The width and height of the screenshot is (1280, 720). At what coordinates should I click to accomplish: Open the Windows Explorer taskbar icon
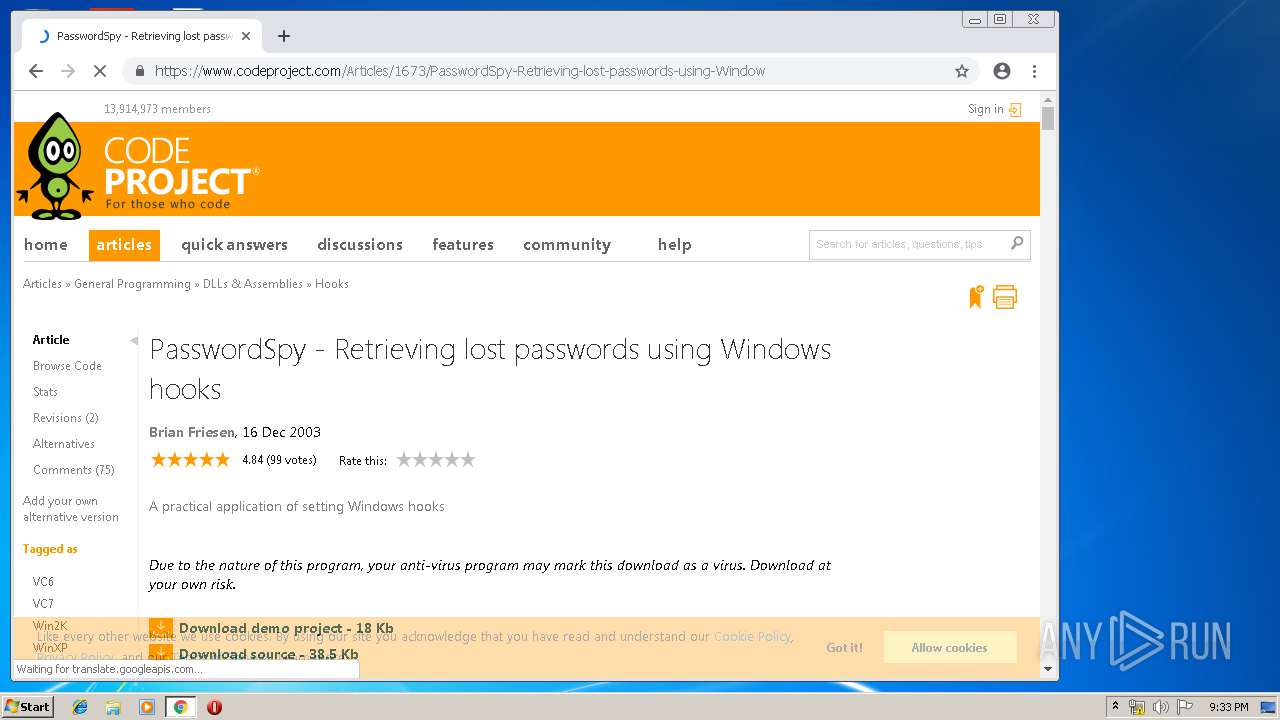[x=113, y=707]
